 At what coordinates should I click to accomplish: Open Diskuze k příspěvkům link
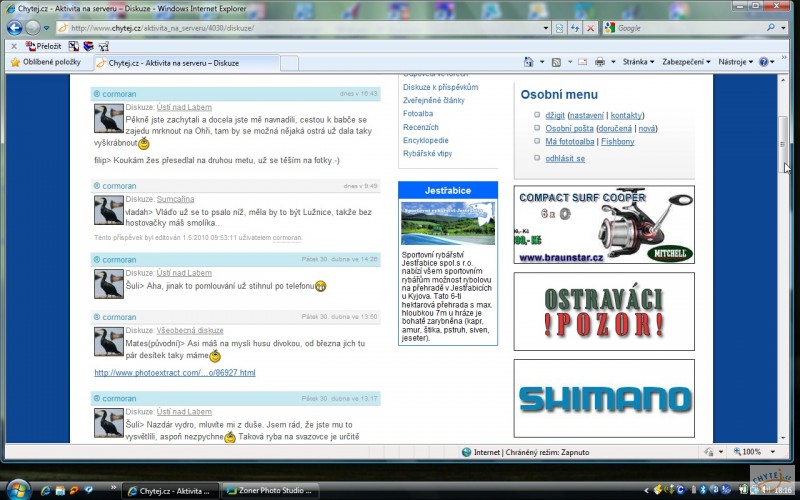[440, 87]
